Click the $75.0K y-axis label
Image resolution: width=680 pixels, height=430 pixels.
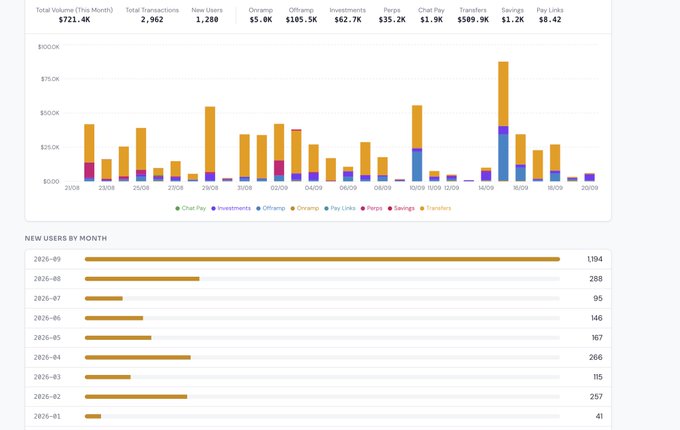coord(50,79)
